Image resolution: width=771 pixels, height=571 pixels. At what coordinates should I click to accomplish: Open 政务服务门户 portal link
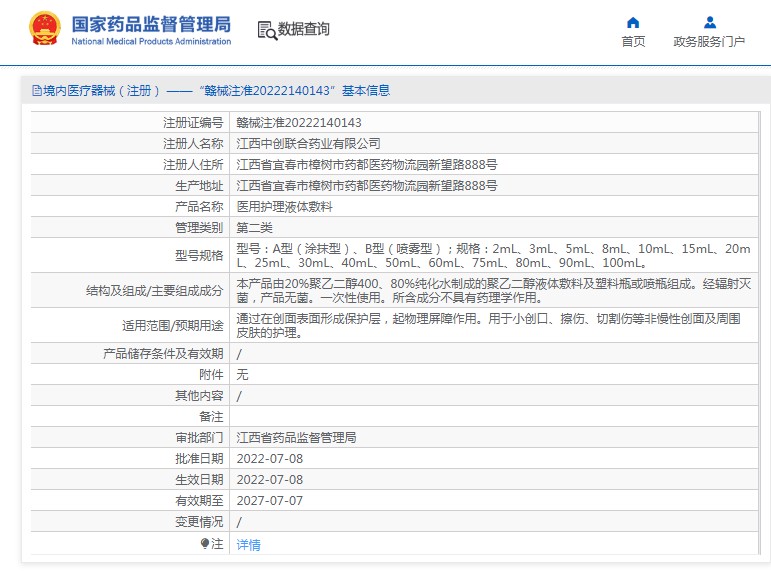[x=709, y=41]
